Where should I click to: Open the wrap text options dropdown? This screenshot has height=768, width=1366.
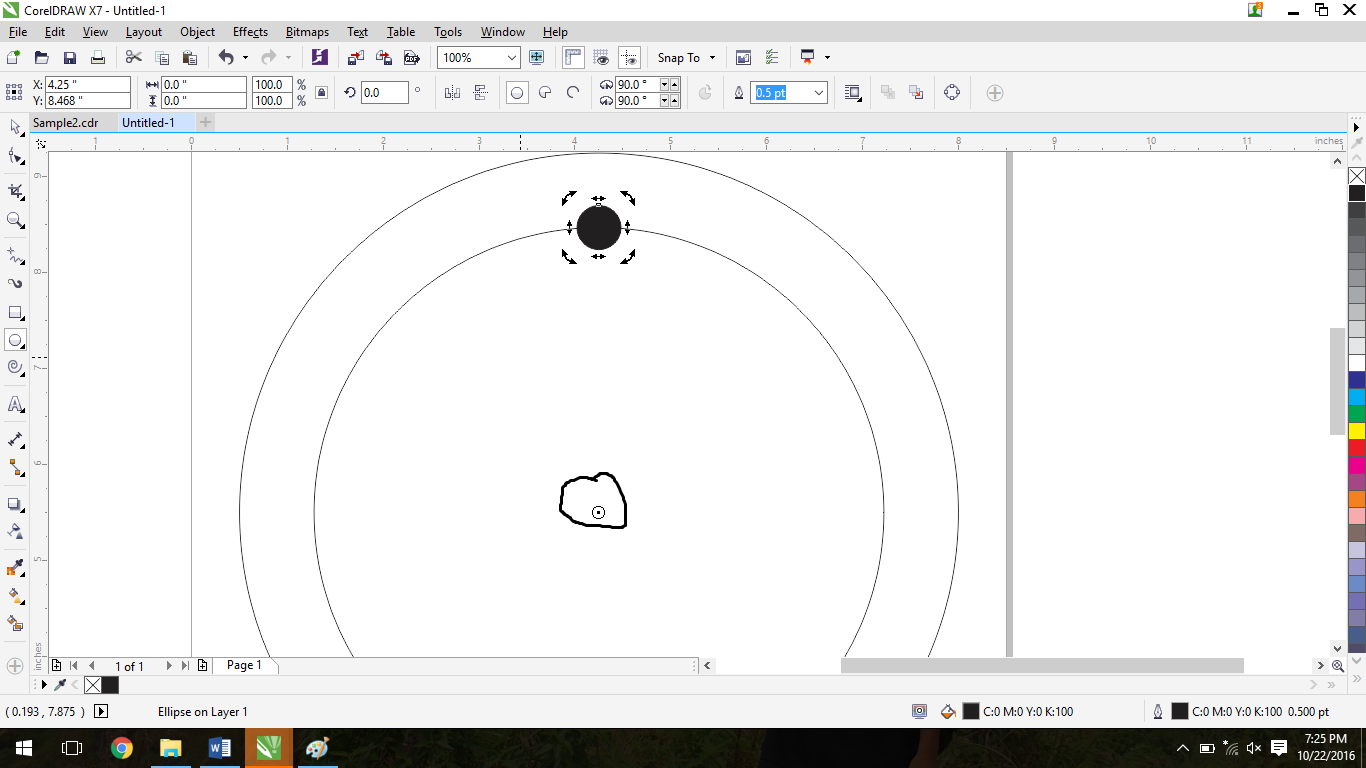pos(853,93)
